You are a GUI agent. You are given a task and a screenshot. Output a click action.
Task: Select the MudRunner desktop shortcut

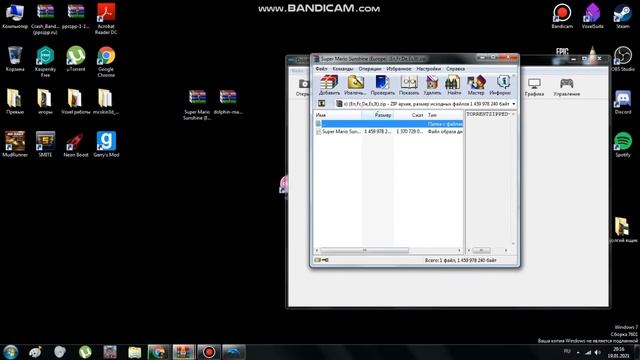15,144
